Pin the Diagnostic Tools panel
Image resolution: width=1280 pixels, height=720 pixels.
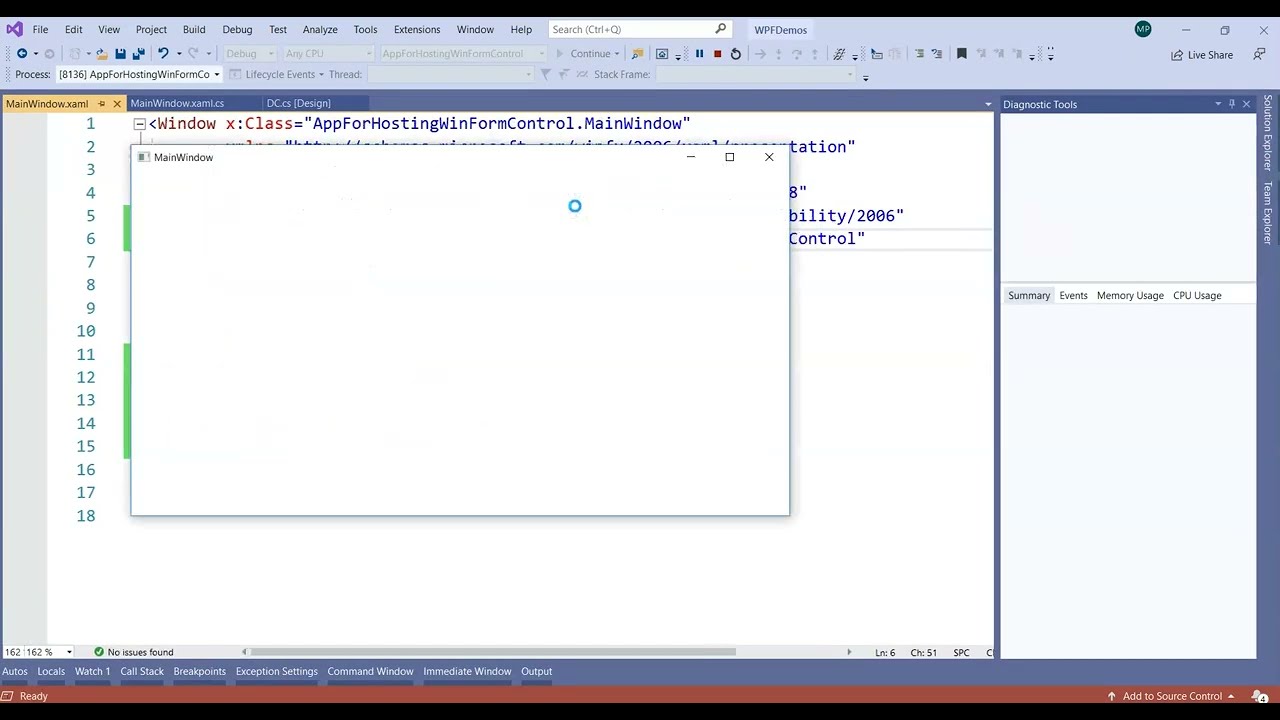point(1232,104)
